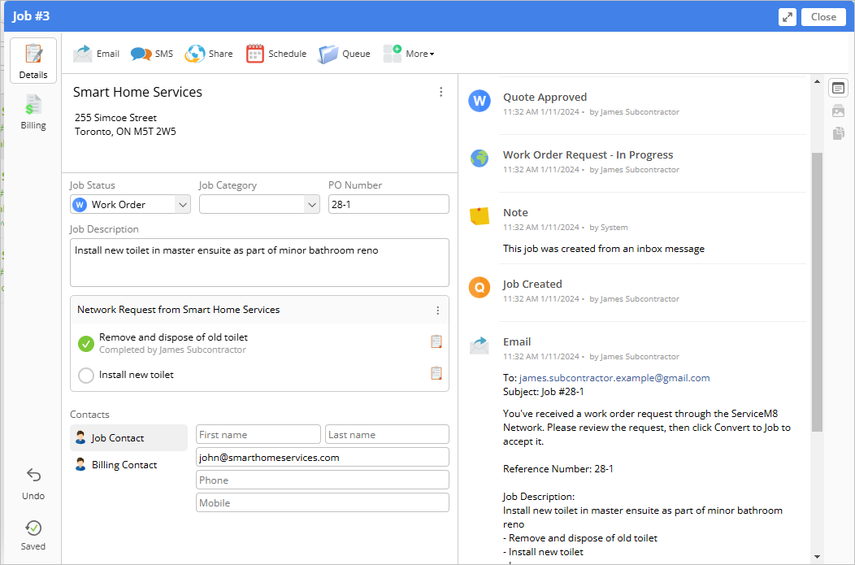
Task: Switch to the Billing tab
Action: click(33, 112)
